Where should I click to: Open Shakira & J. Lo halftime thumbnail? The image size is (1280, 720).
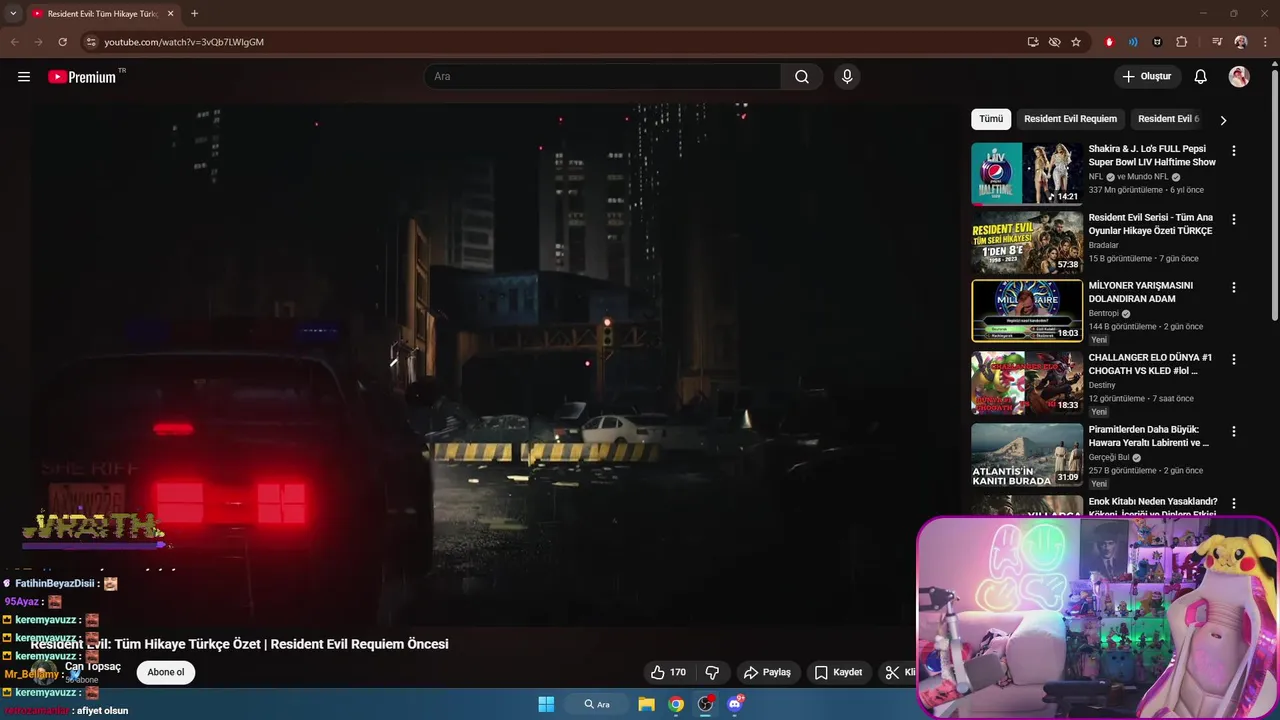[1027, 173]
